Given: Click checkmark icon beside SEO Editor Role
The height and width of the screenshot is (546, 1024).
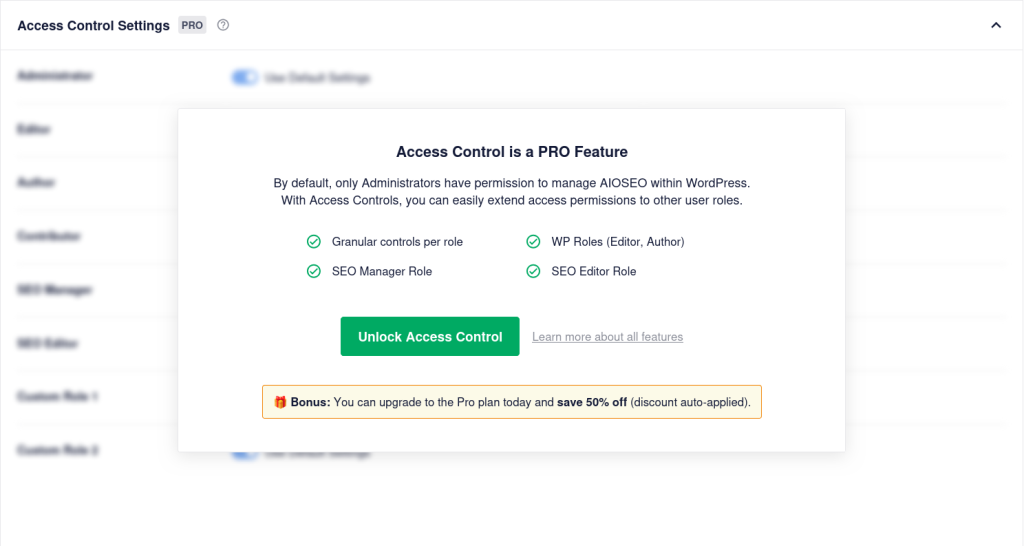Looking at the screenshot, I should click(x=533, y=271).
